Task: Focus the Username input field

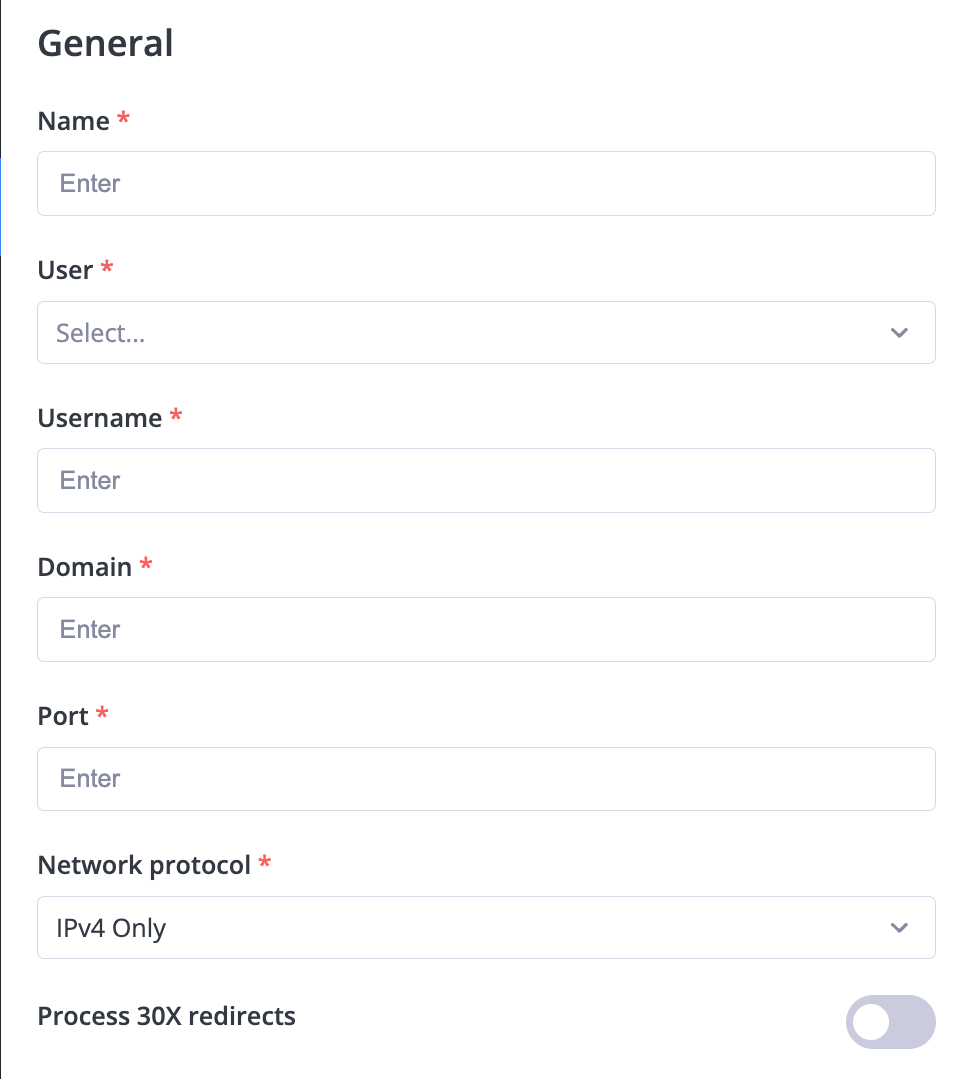Action: [486, 480]
